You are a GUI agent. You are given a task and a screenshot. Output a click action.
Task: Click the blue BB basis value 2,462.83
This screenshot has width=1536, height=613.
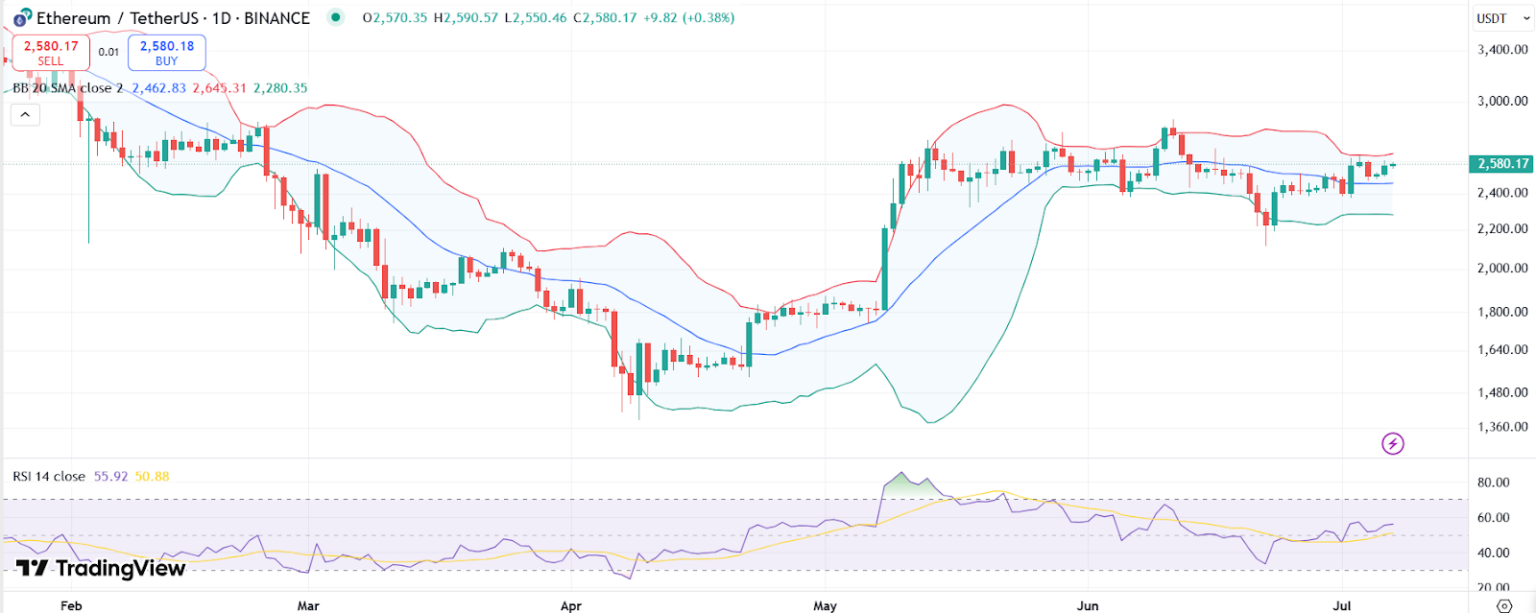[159, 88]
